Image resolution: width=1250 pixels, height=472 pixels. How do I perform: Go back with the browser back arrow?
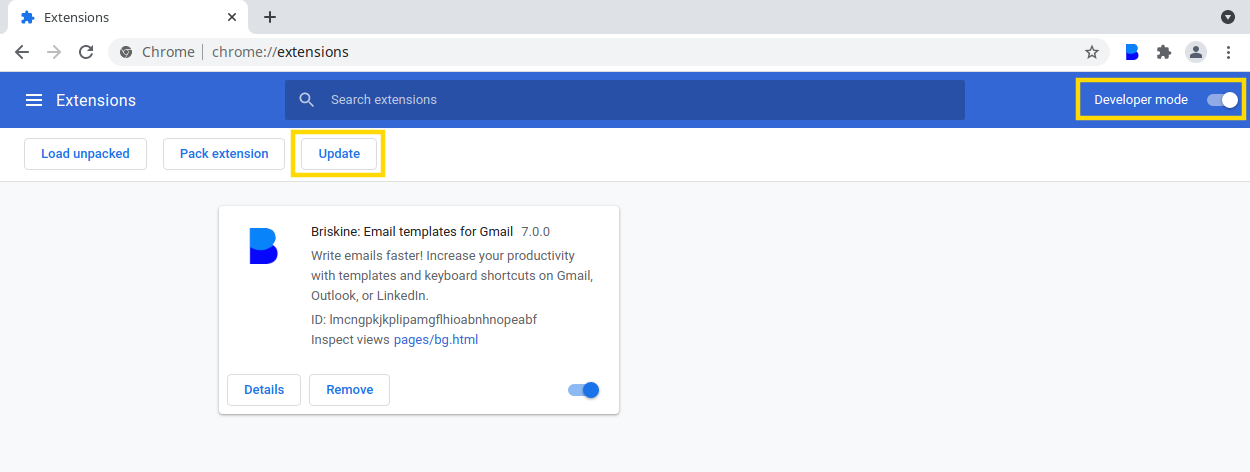22,52
